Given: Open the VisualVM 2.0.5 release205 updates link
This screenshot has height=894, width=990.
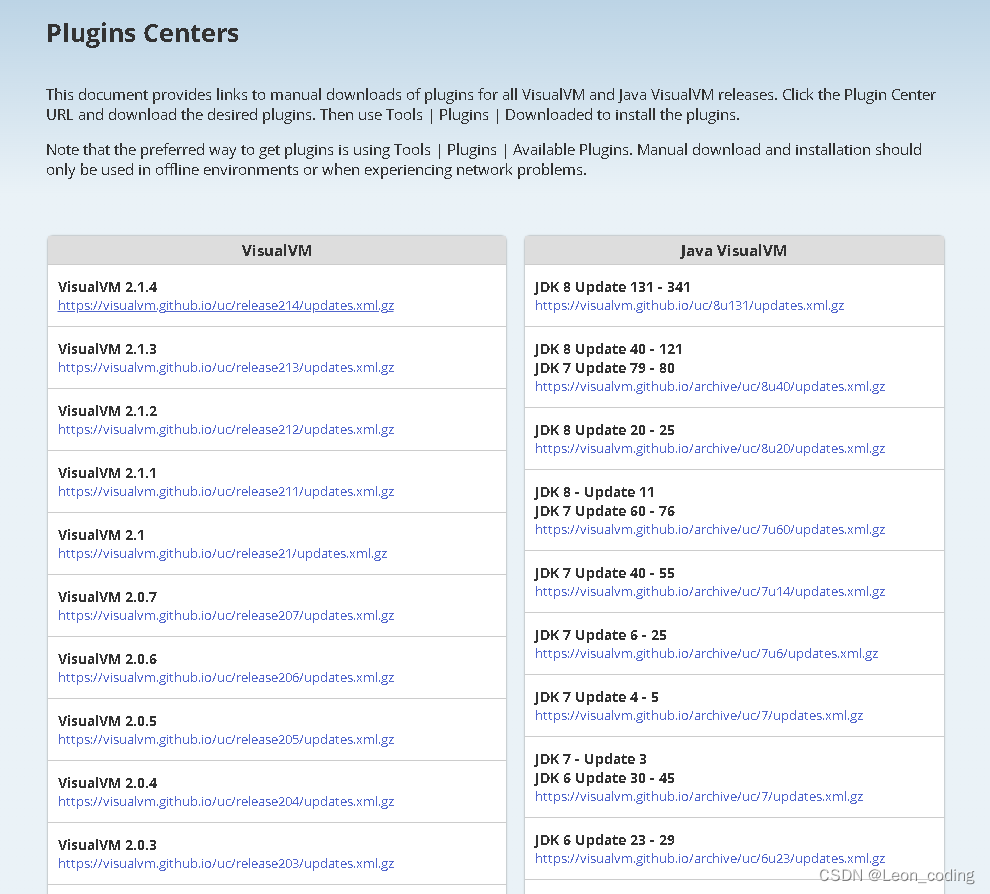Looking at the screenshot, I should pos(226,739).
